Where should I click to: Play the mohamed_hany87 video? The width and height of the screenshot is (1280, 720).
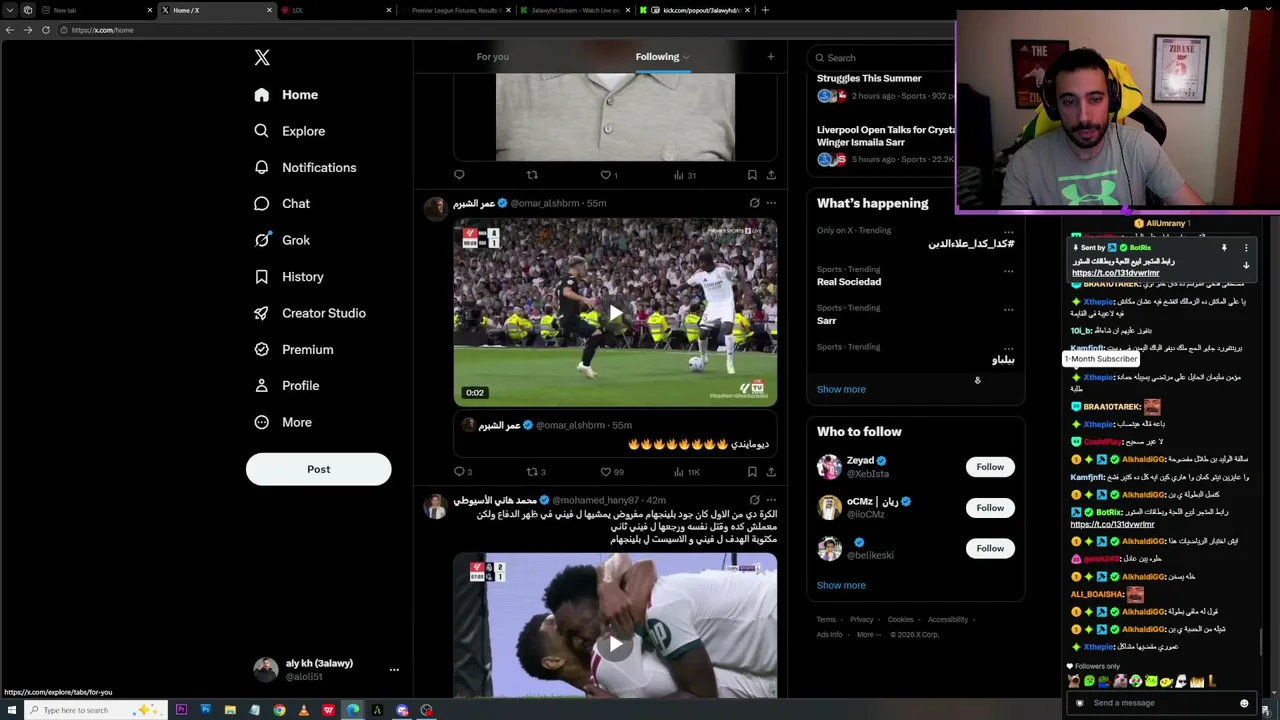pos(615,643)
